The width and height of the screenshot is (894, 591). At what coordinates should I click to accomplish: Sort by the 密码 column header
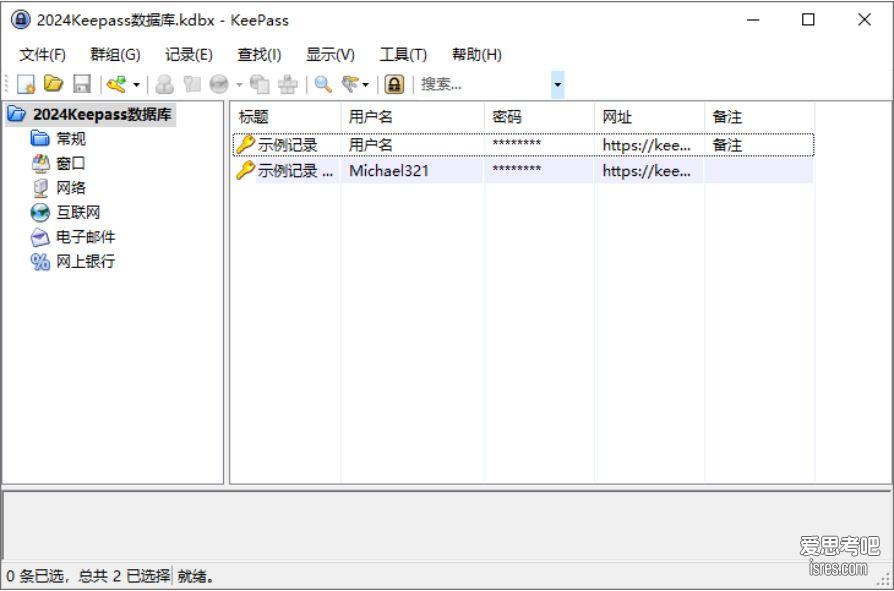(x=539, y=117)
